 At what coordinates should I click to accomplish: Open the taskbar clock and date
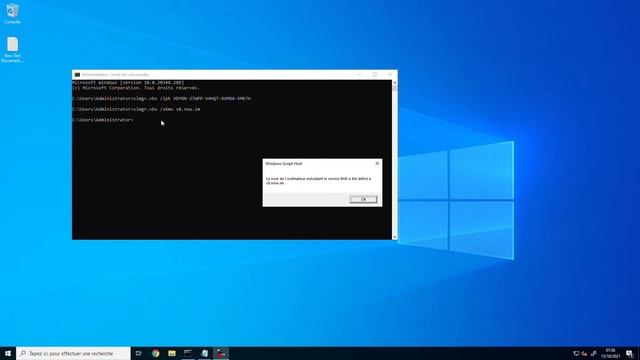611,353
